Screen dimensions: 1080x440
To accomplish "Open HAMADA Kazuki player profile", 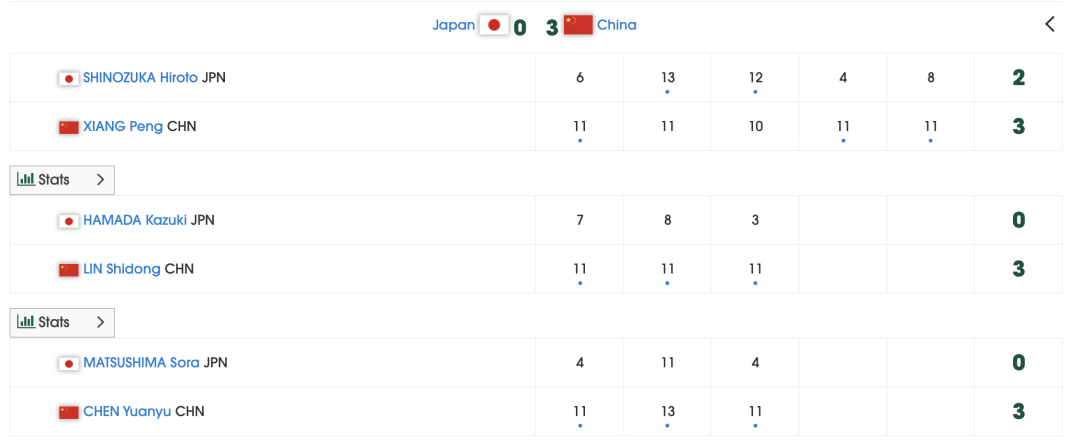I will tap(135, 220).
